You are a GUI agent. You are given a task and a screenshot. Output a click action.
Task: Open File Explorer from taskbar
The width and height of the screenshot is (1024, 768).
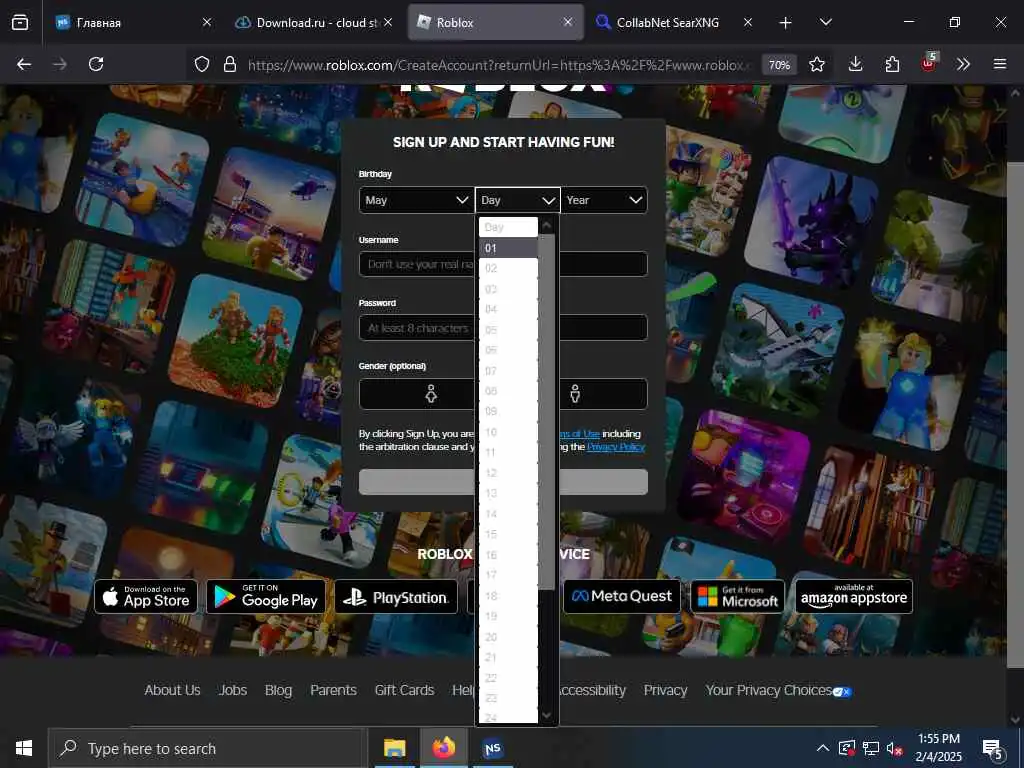(394, 748)
